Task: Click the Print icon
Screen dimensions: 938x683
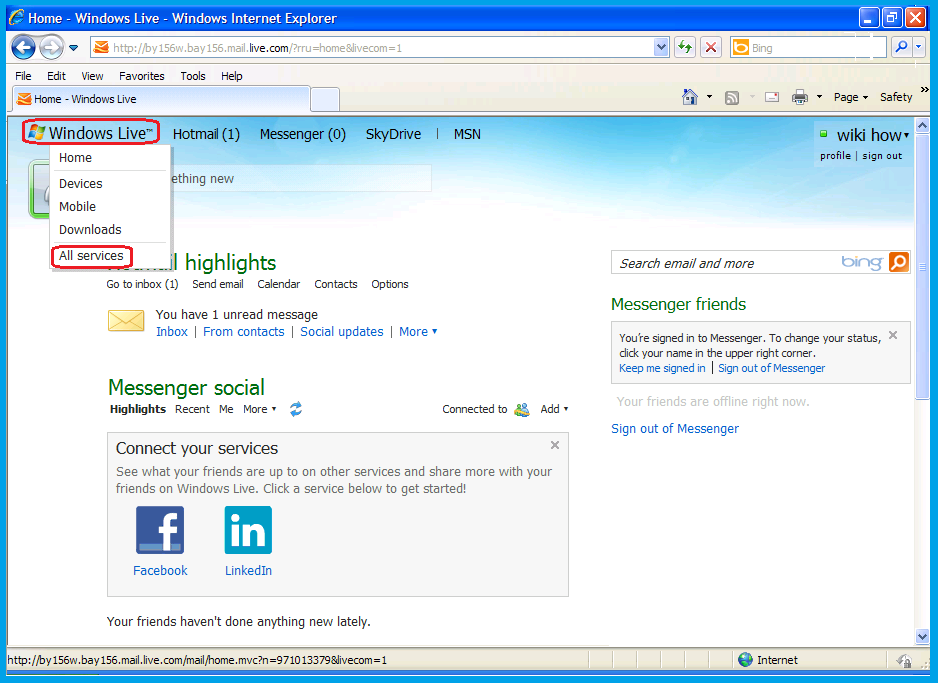Action: tap(800, 97)
